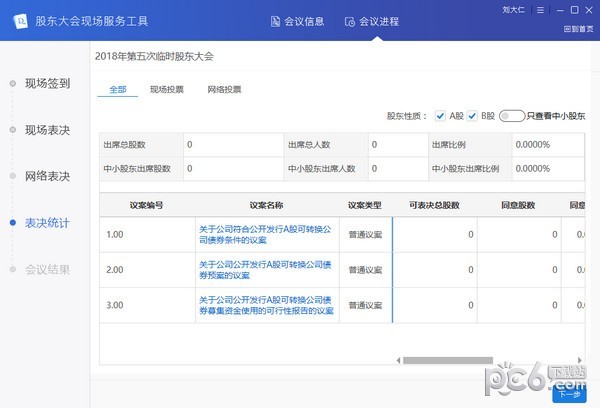Click the 可表决总股数 column header
Viewport: 600px width, 408px height.
click(434, 205)
